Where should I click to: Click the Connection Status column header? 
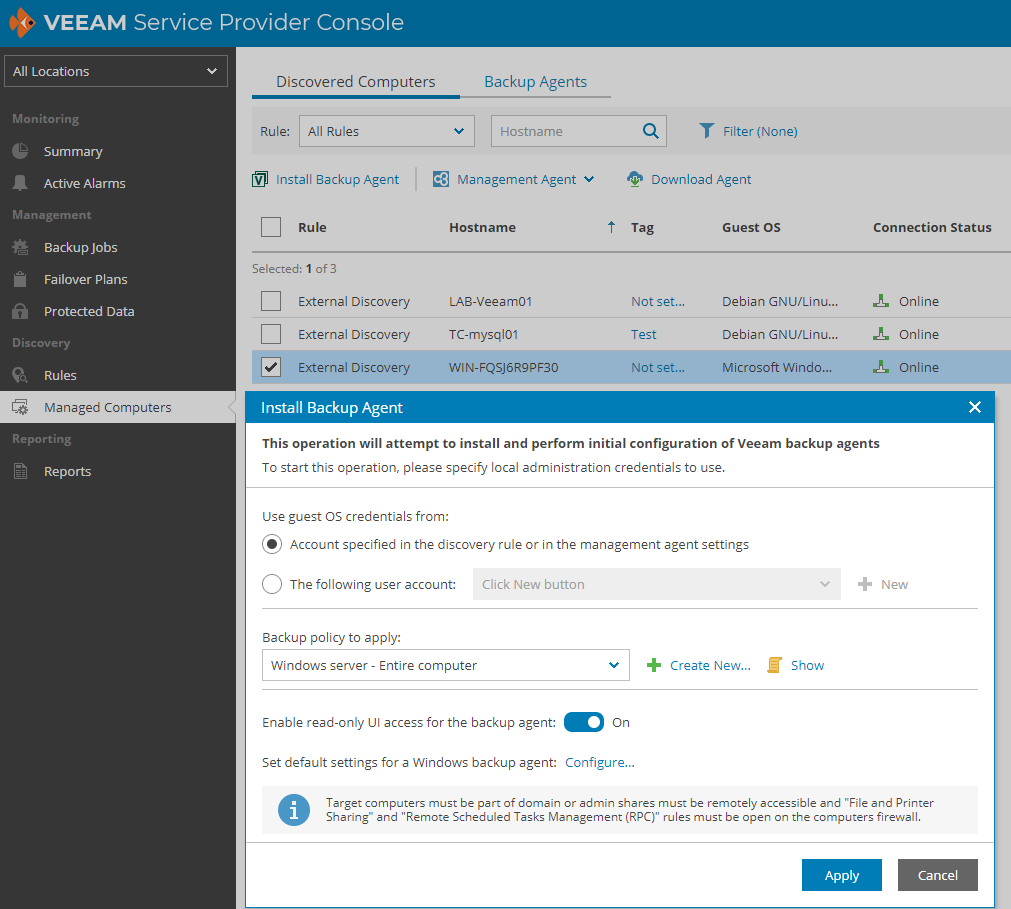(x=932, y=227)
